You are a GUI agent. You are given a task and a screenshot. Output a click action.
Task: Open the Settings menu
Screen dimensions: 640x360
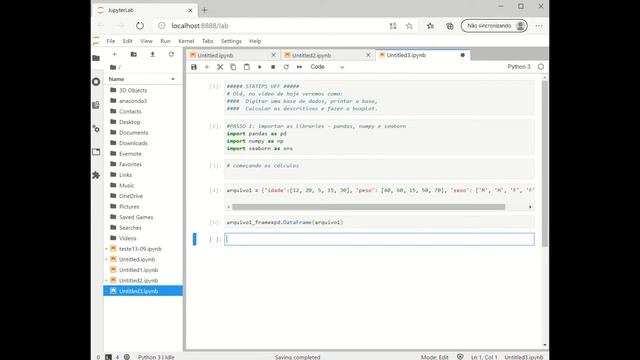click(231, 41)
